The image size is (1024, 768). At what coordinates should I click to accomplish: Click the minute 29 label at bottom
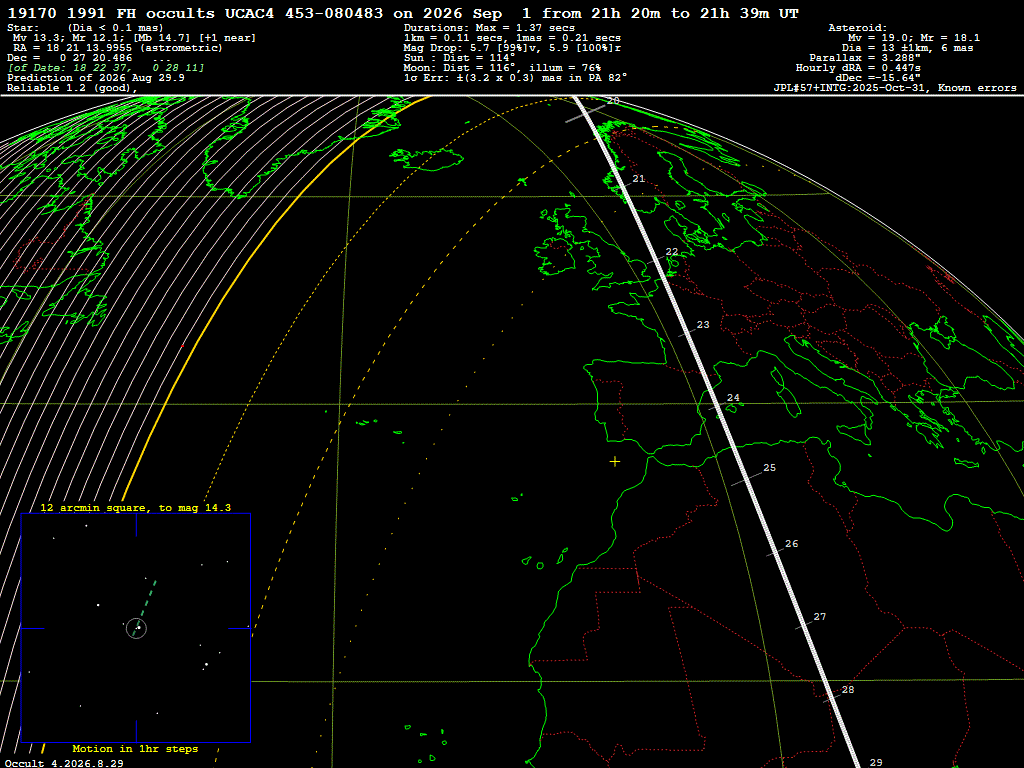pos(876,763)
